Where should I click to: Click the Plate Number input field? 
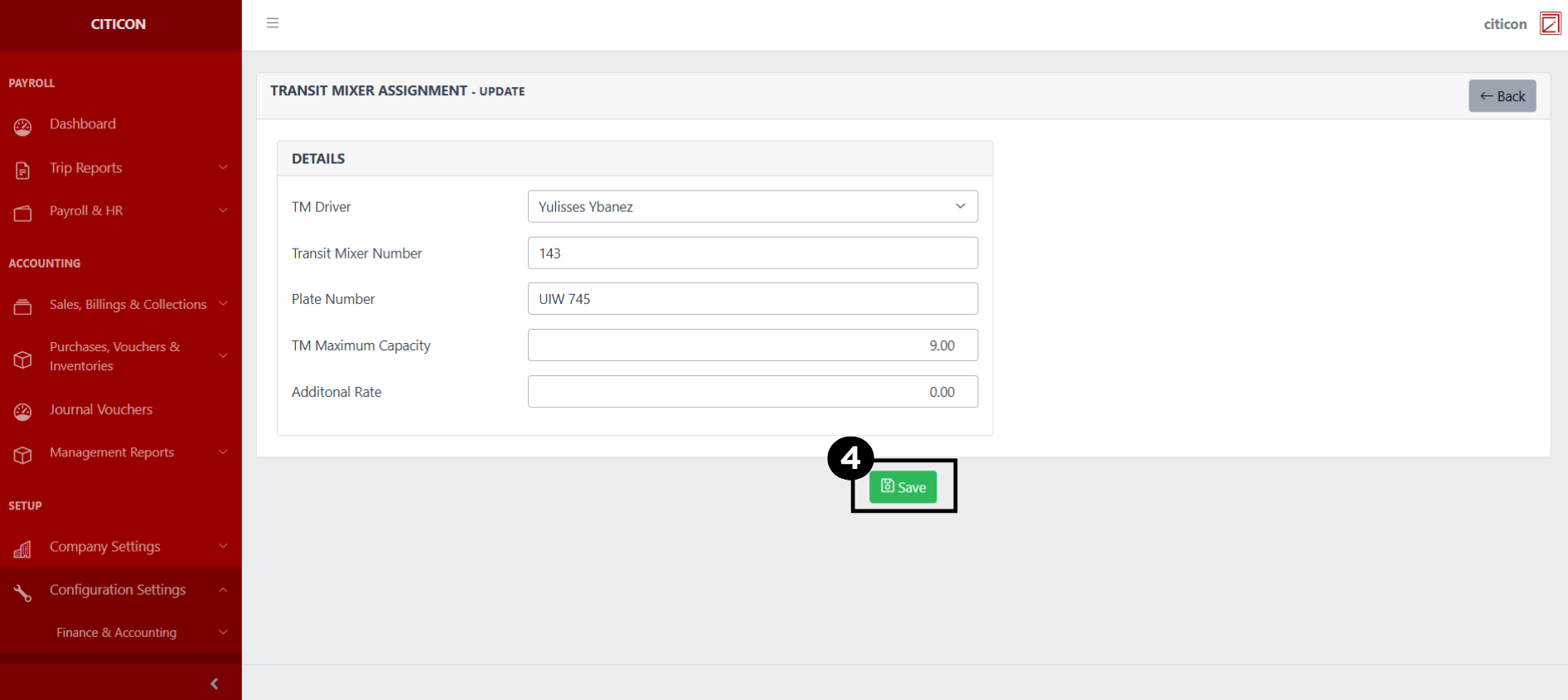point(753,299)
